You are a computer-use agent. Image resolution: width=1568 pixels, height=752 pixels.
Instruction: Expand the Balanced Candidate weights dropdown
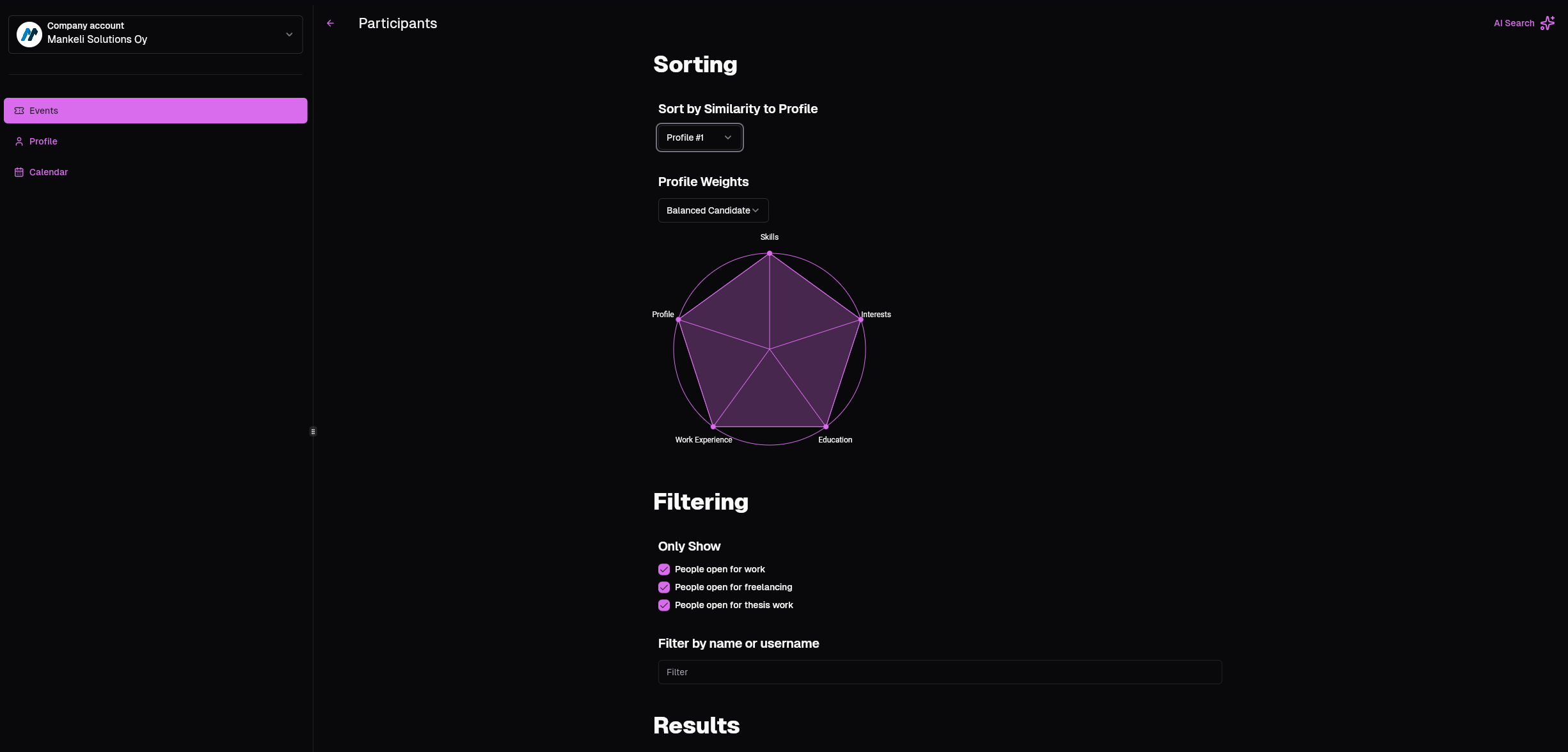pos(713,210)
